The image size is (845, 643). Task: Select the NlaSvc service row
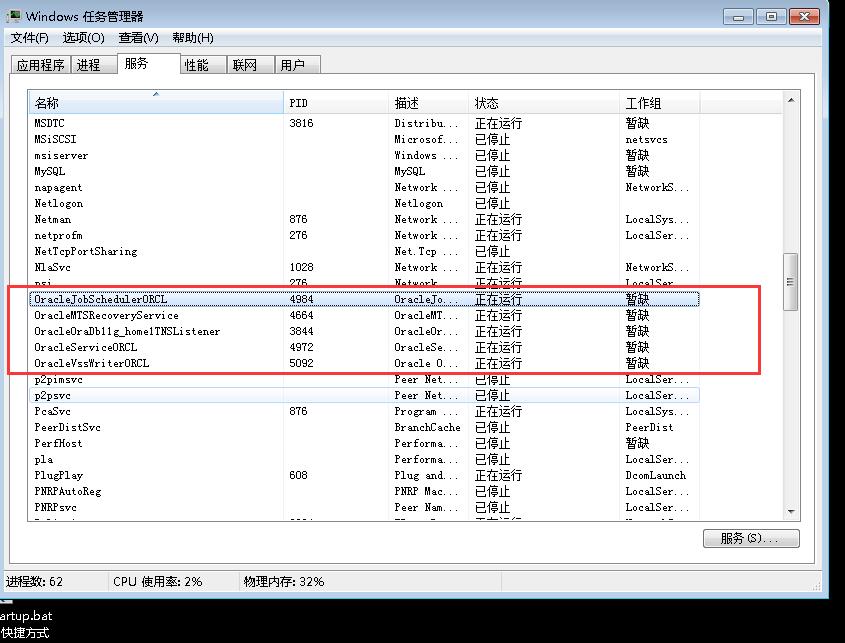pyautogui.click(x=364, y=267)
